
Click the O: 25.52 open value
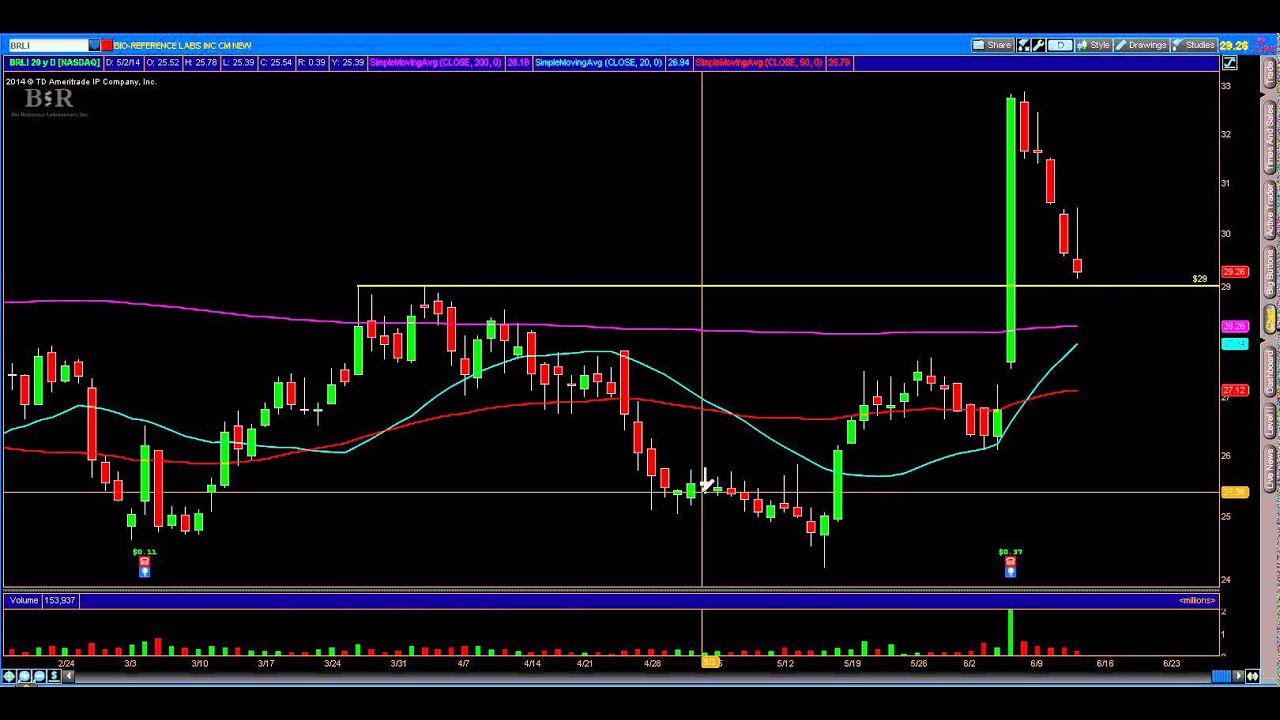(162, 63)
